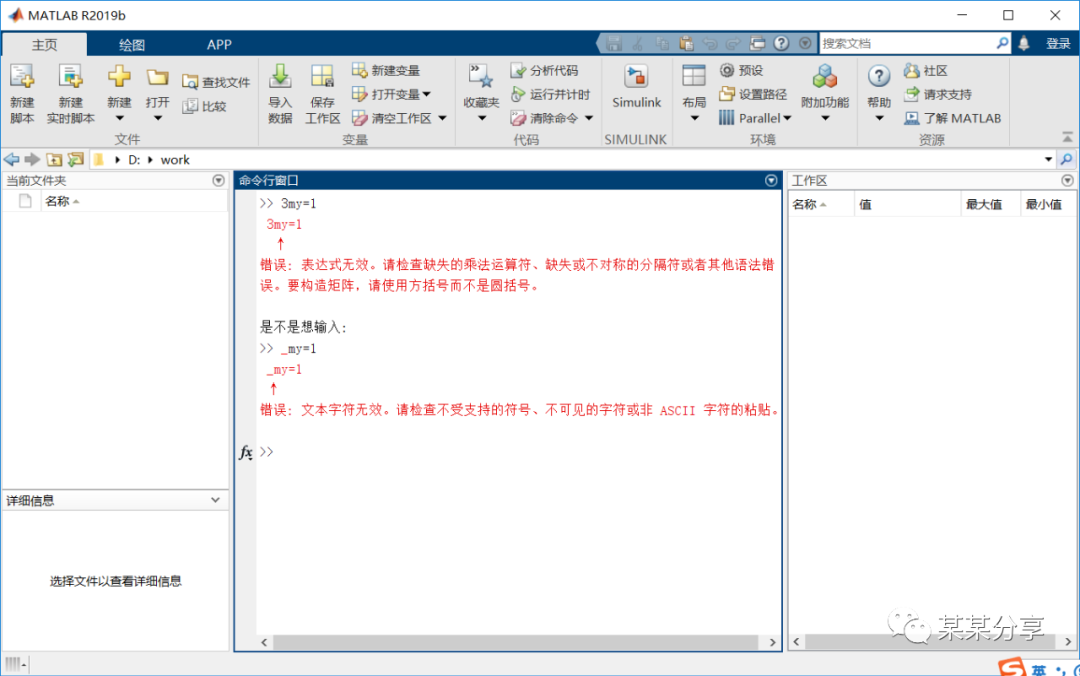Image resolution: width=1080 pixels, height=676 pixels.
Task: Click the browse-for-folder icon
Action: tap(75, 159)
